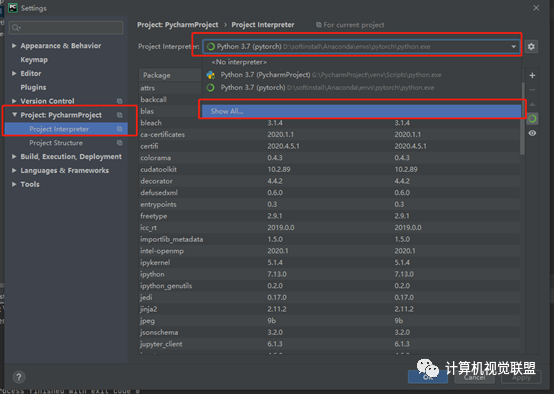Expand the Tools section
This screenshot has height=394, width=554.
[14, 184]
